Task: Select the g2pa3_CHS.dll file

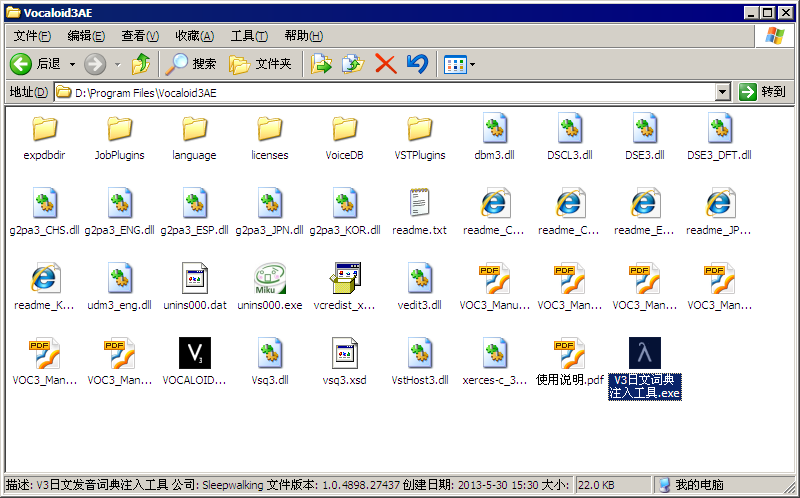Action: (x=44, y=212)
